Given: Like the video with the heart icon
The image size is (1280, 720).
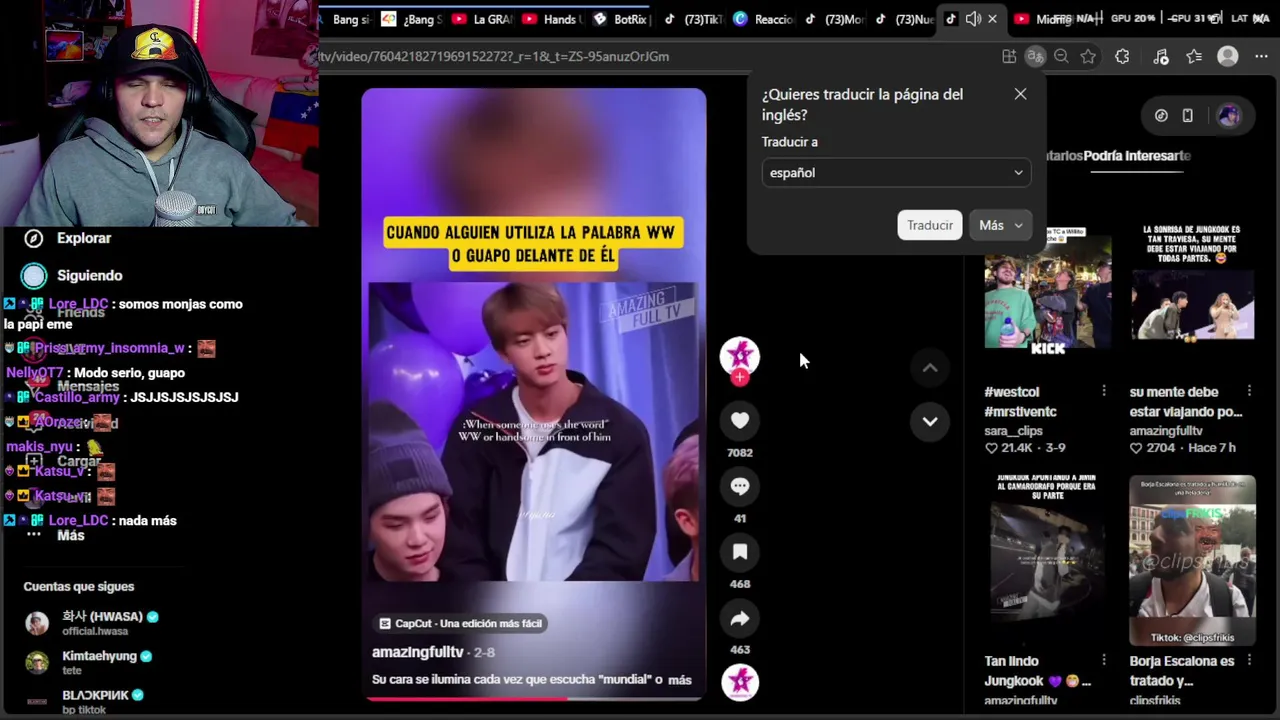Looking at the screenshot, I should pos(740,421).
